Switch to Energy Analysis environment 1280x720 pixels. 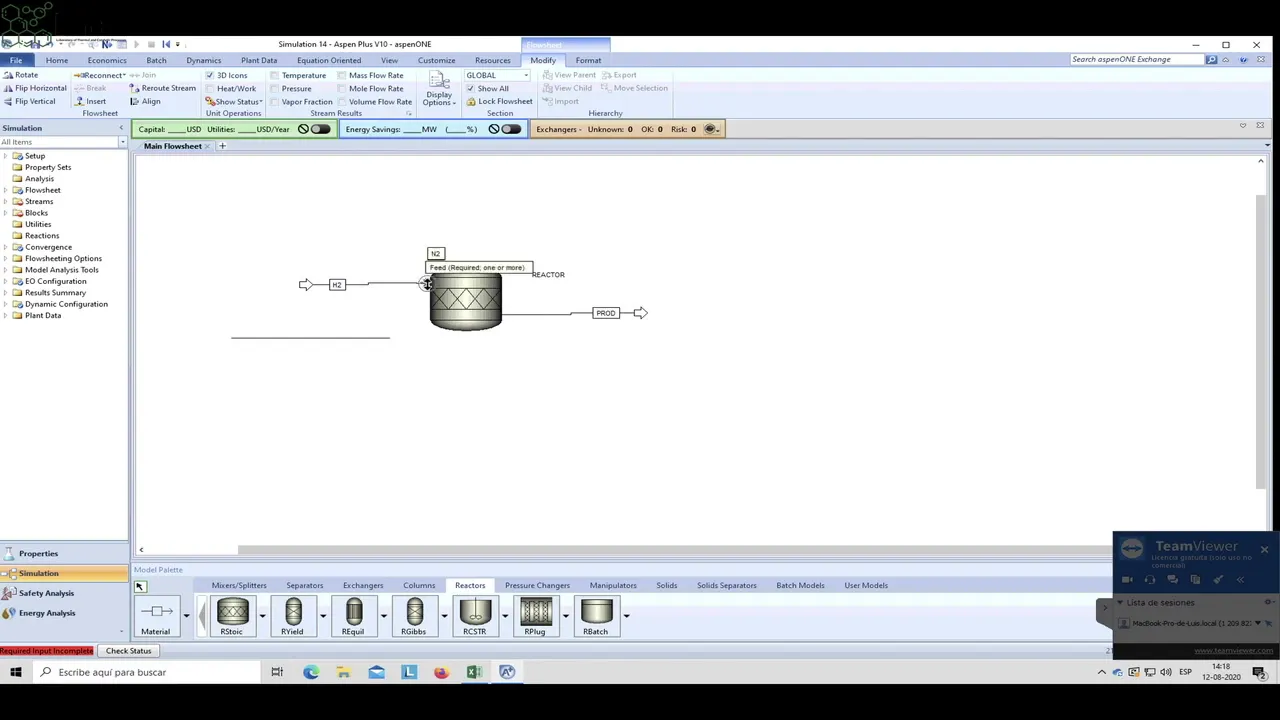(x=64, y=613)
